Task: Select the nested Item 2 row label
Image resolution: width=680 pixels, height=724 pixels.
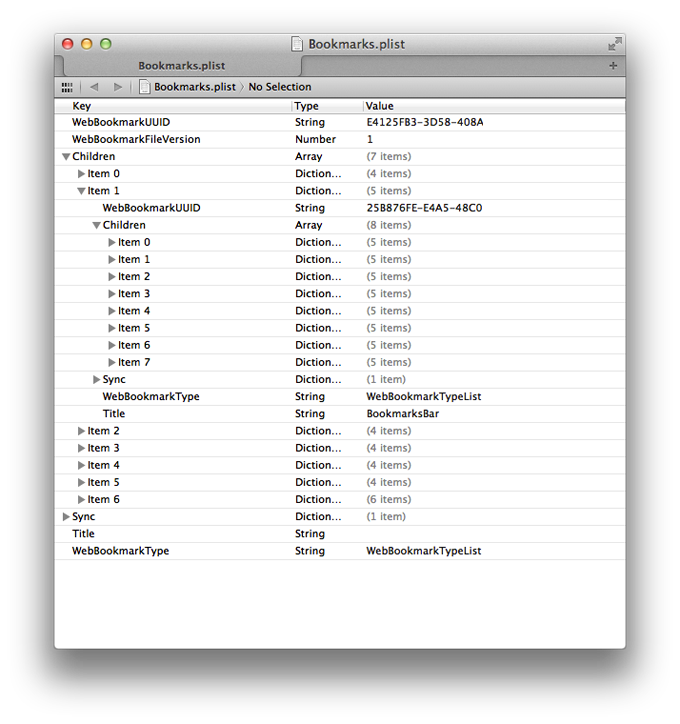Action: [134, 277]
